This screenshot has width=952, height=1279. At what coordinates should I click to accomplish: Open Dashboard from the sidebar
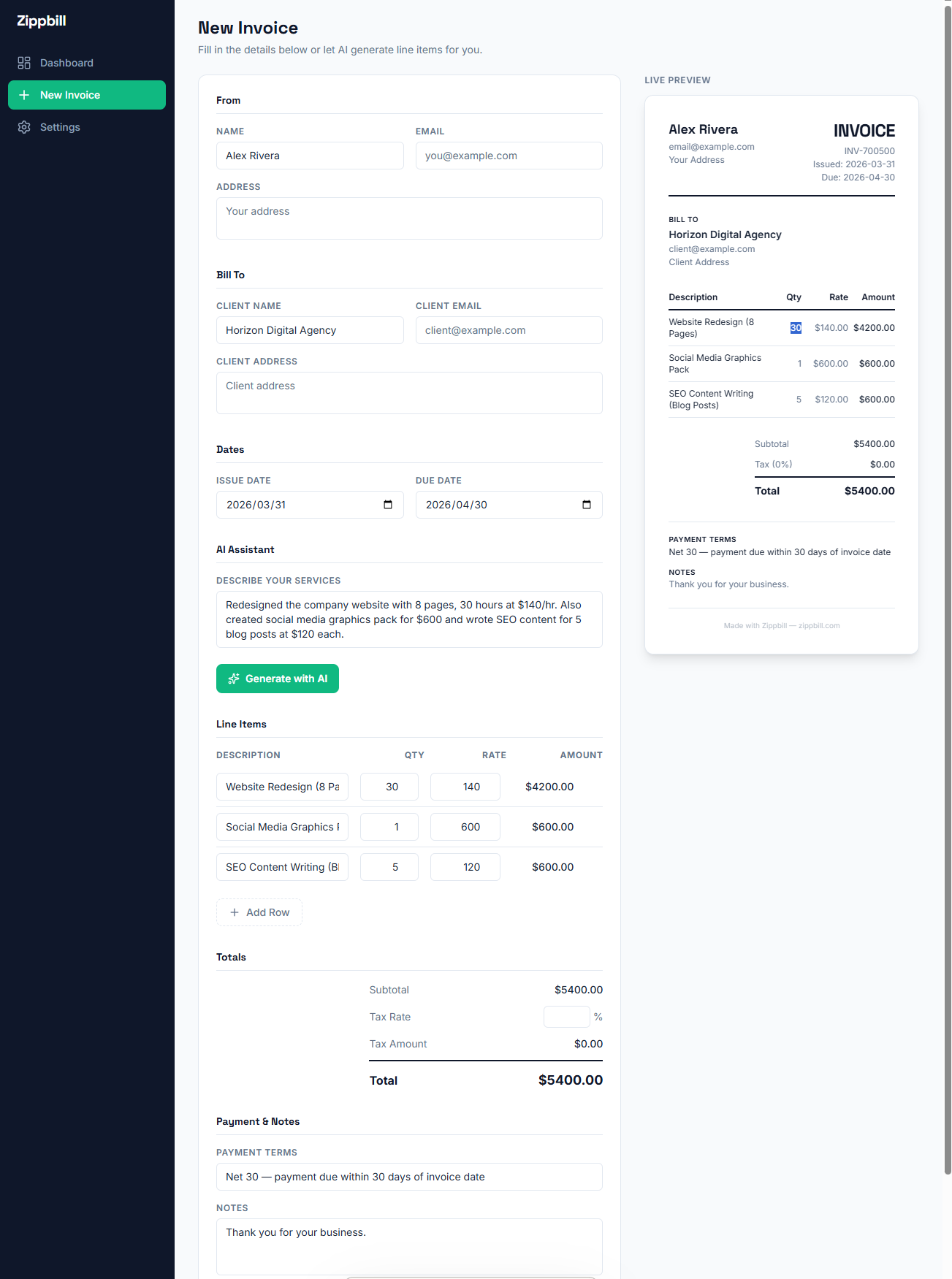[x=87, y=63]
